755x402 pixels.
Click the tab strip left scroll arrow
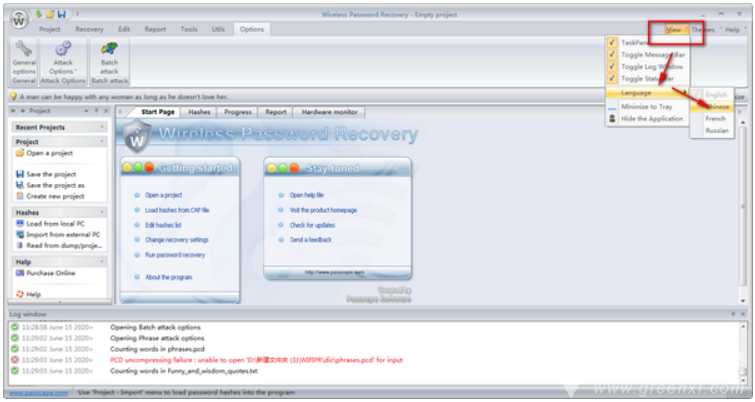[120, 112]
